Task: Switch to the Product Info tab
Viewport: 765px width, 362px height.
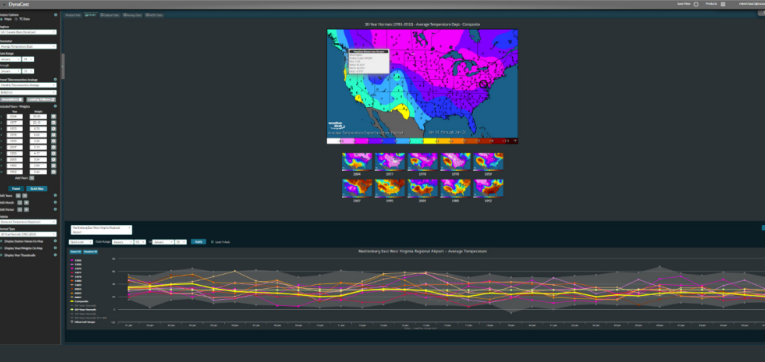Action: [73, 15]
